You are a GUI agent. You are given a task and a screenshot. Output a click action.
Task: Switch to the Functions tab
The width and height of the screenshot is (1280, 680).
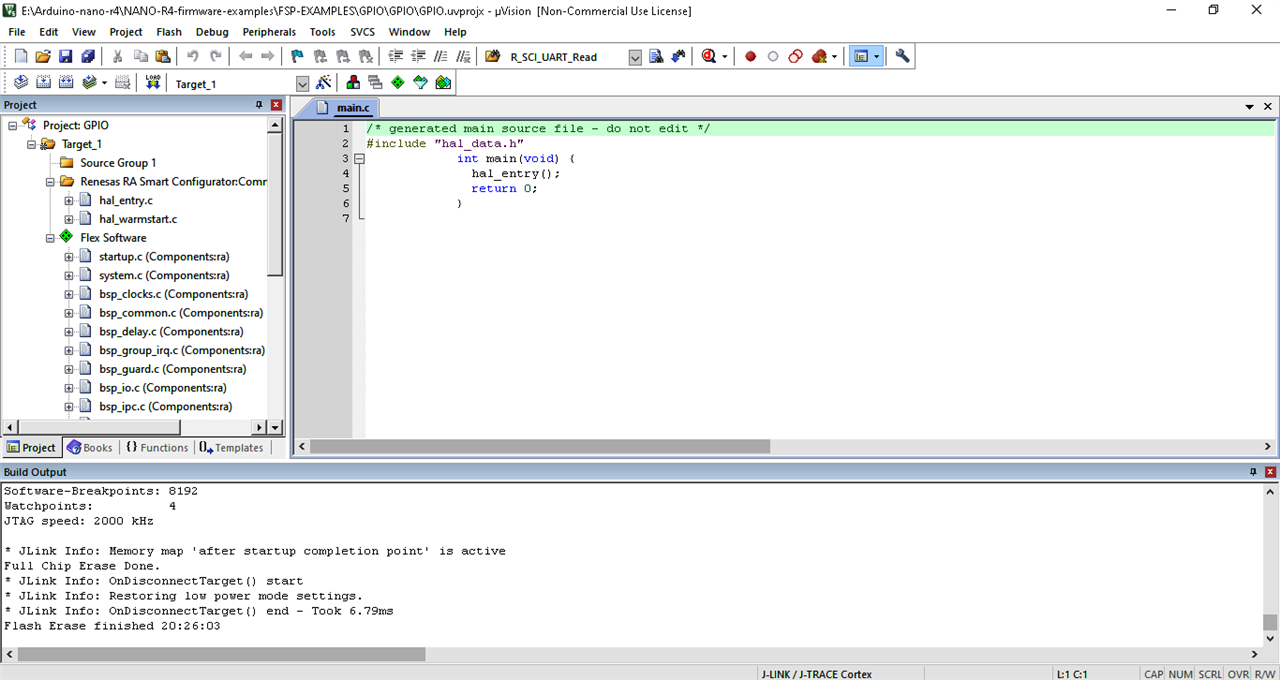pyautogui.click(x=157, y=448)
